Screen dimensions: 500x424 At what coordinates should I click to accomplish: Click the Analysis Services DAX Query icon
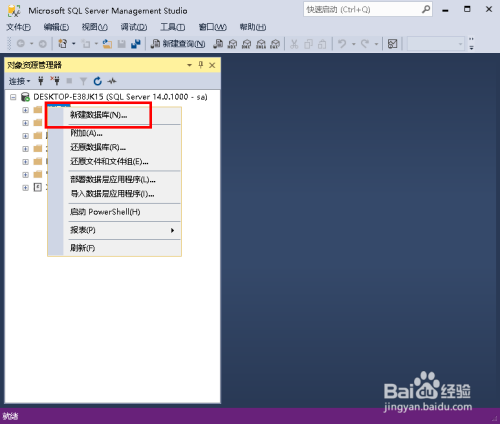275,44
